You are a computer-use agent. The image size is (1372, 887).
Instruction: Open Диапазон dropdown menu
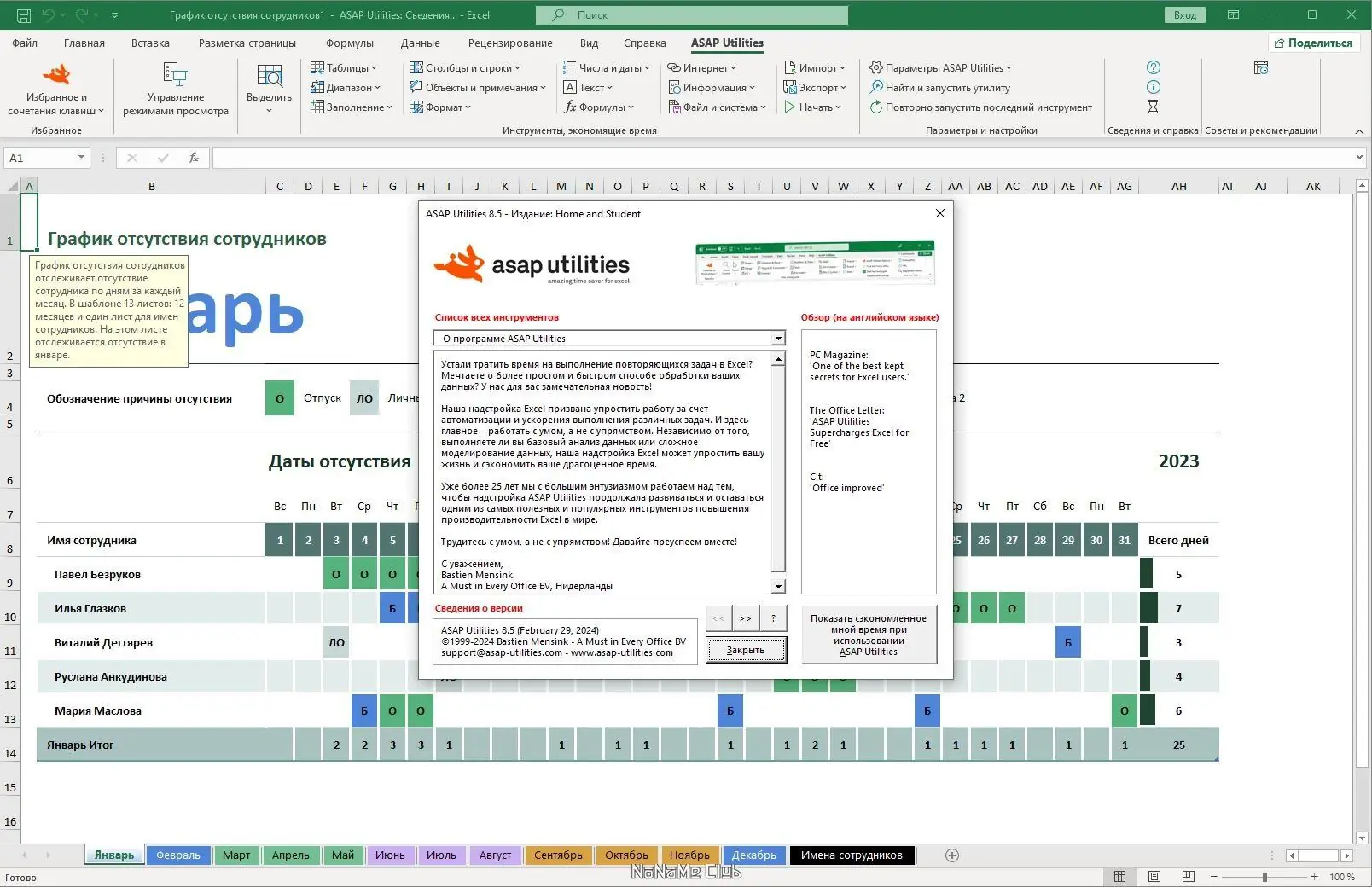346,88
